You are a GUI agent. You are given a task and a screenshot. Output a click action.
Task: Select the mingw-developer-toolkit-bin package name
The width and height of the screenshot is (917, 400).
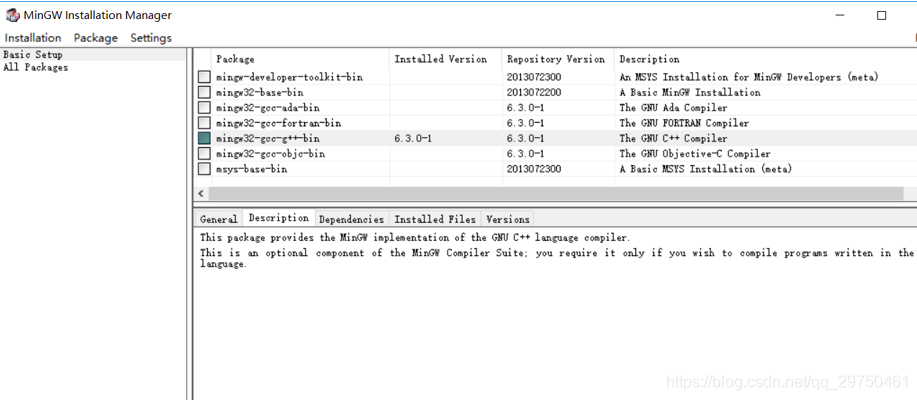click(289, 77)
